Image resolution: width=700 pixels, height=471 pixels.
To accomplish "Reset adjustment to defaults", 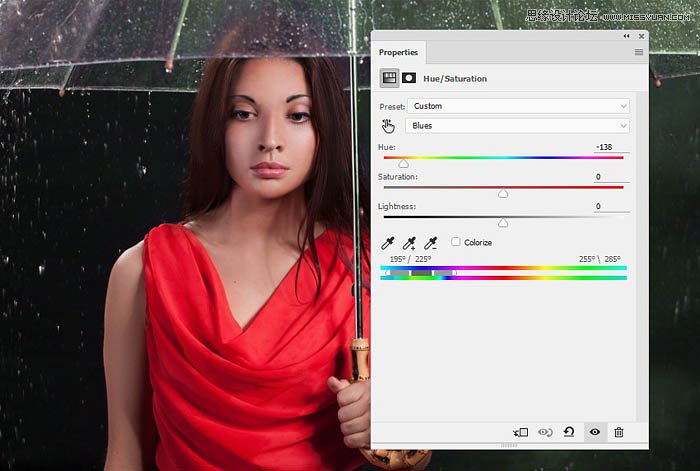I will coord(569,432).
